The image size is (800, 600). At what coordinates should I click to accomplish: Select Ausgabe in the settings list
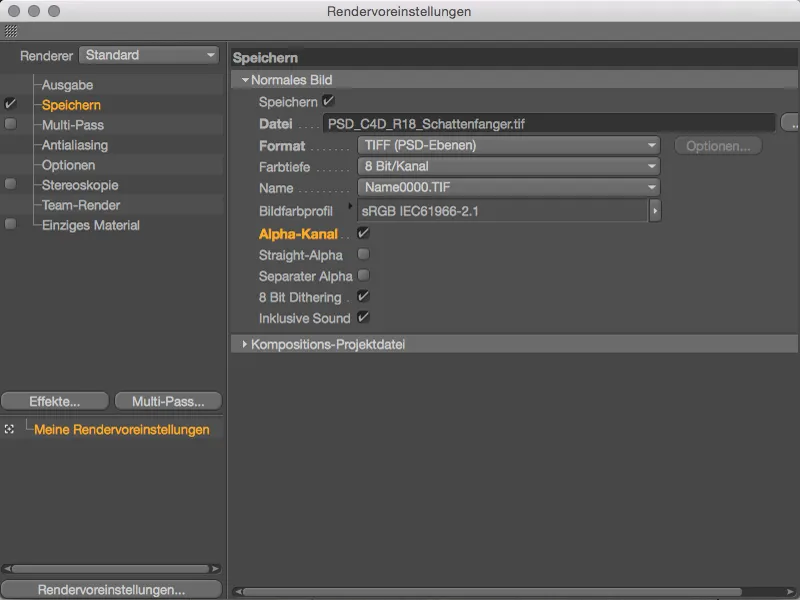[x=67, y=85]
